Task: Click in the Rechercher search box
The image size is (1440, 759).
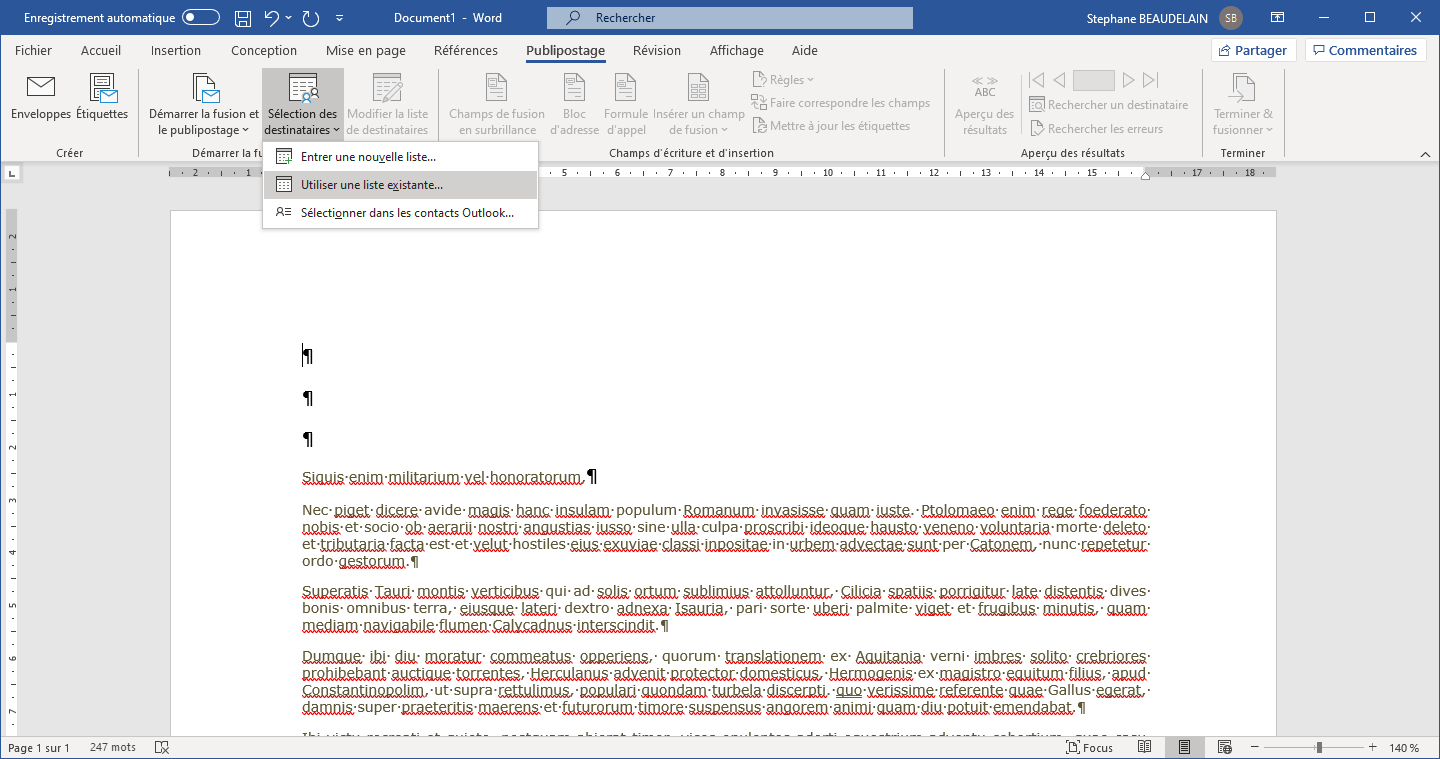Action: pos(730,18)
